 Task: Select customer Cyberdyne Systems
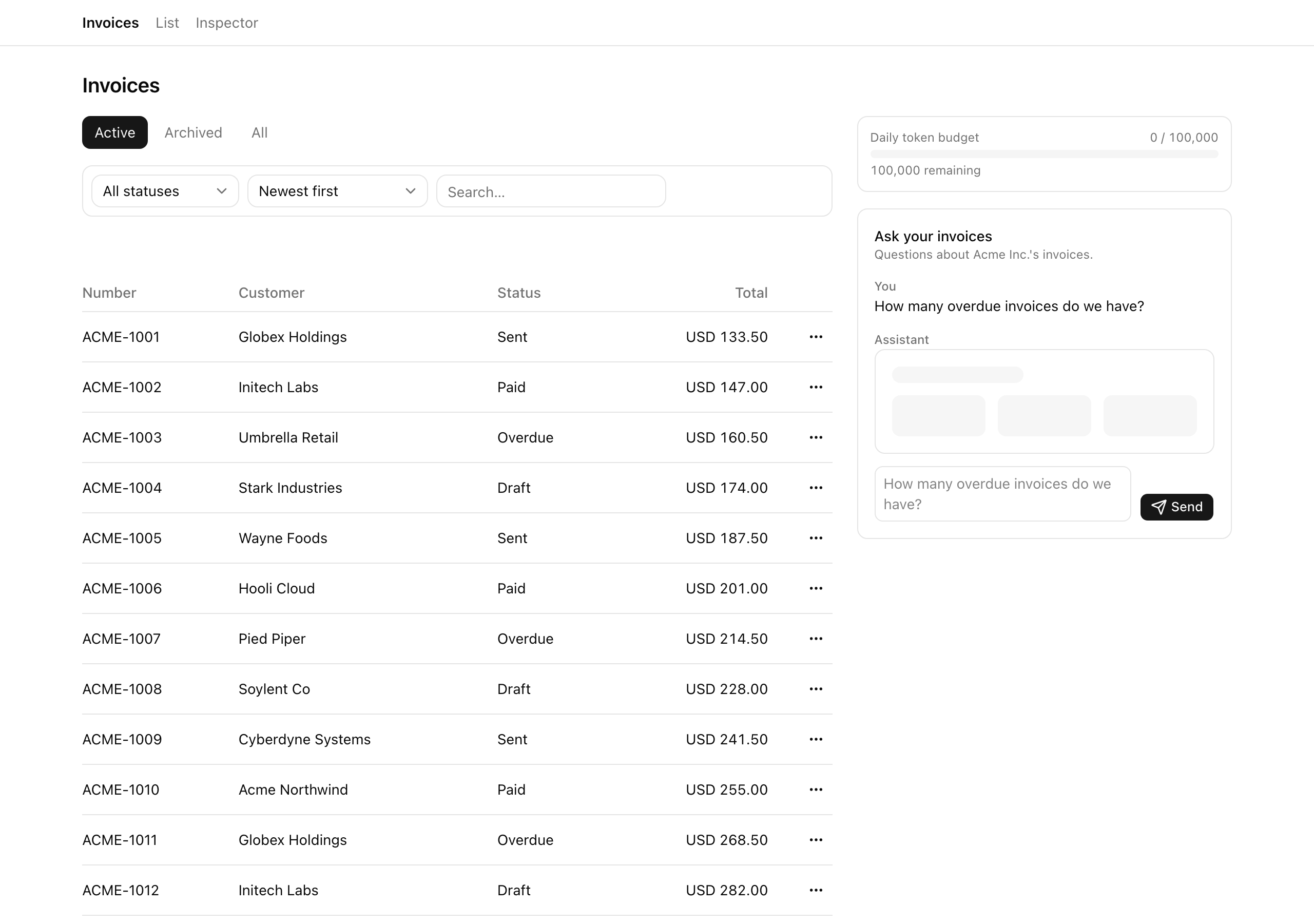point(304,740)
